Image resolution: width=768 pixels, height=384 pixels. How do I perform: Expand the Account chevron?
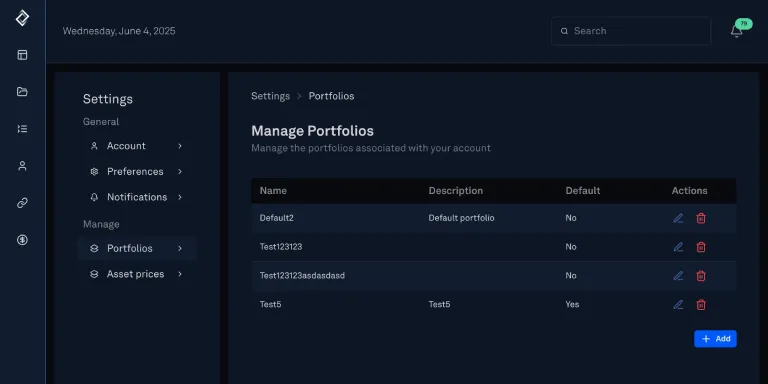coord(180,146)
